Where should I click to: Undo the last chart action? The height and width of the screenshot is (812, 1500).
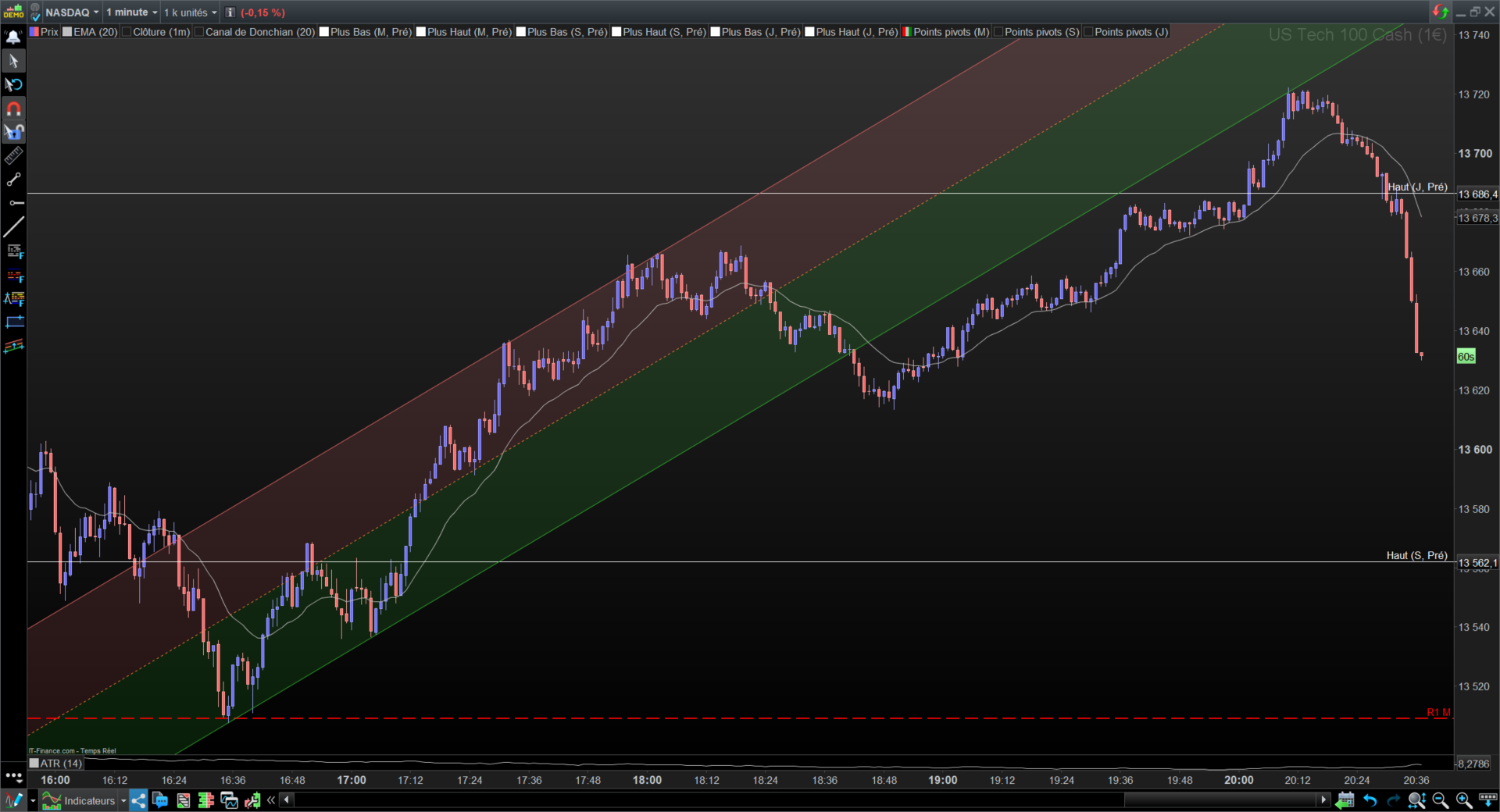(x=1370, y=800)
